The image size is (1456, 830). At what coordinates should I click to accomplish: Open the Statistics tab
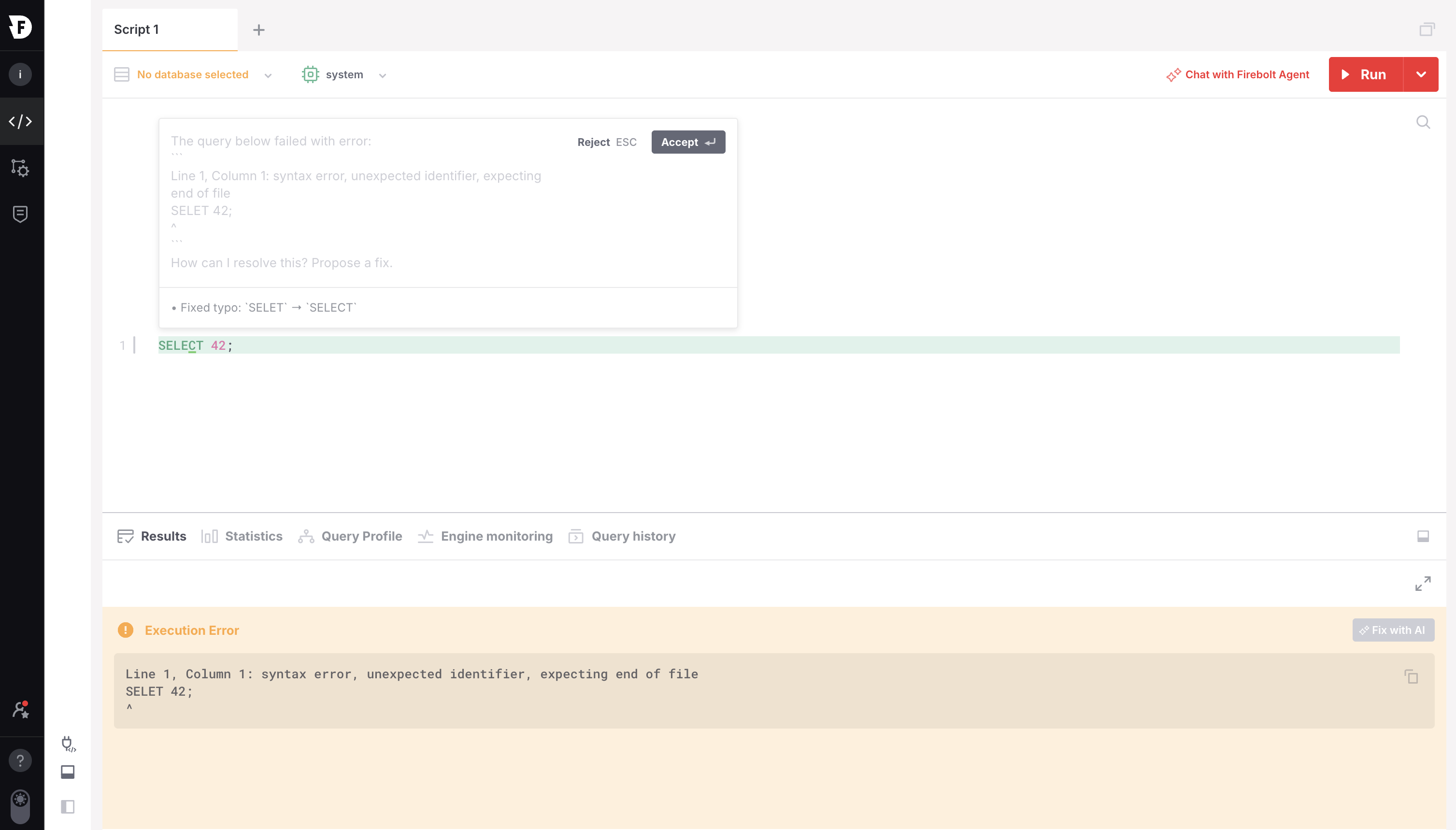(242, 536)
